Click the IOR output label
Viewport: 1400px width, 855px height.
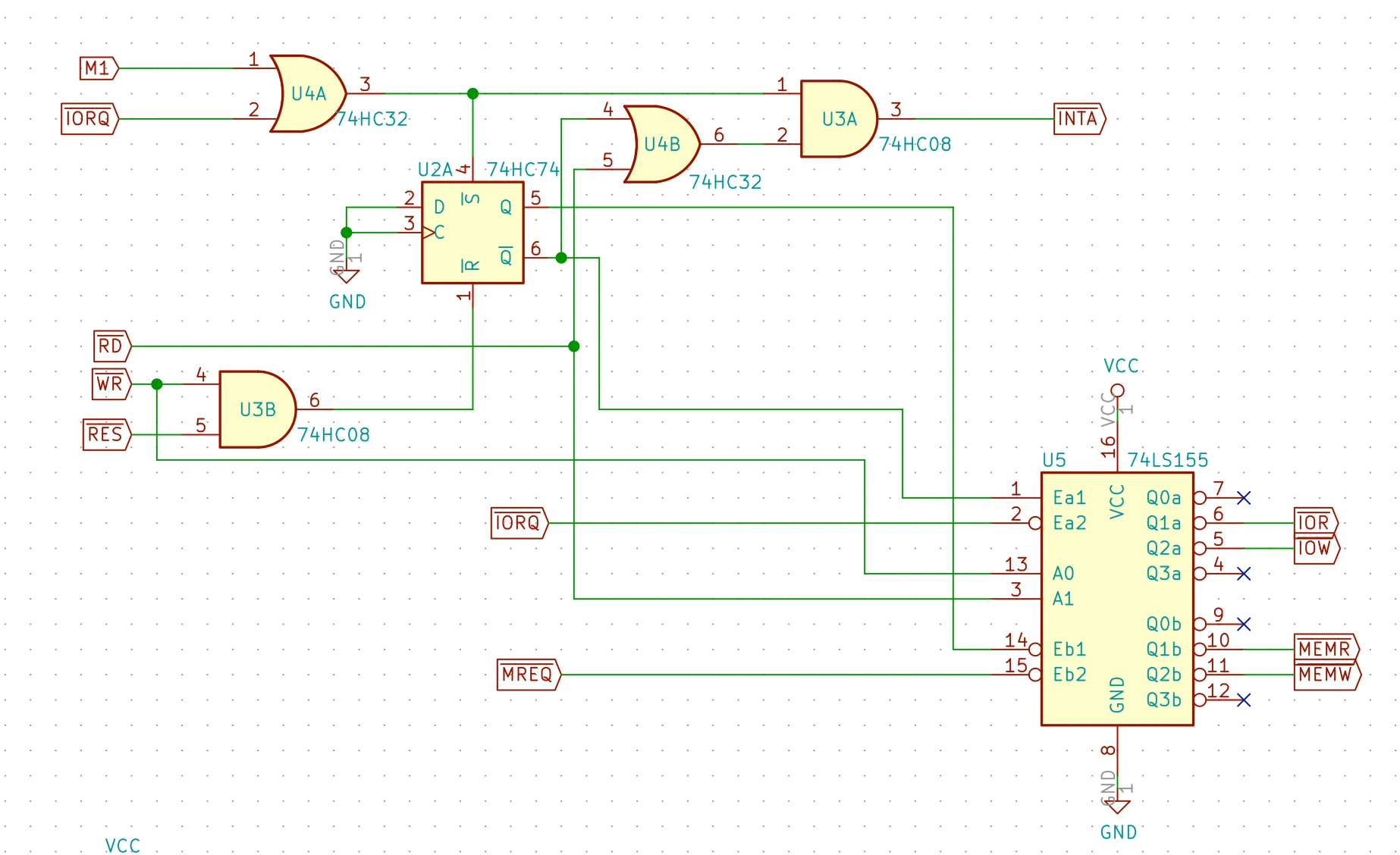1316,523
